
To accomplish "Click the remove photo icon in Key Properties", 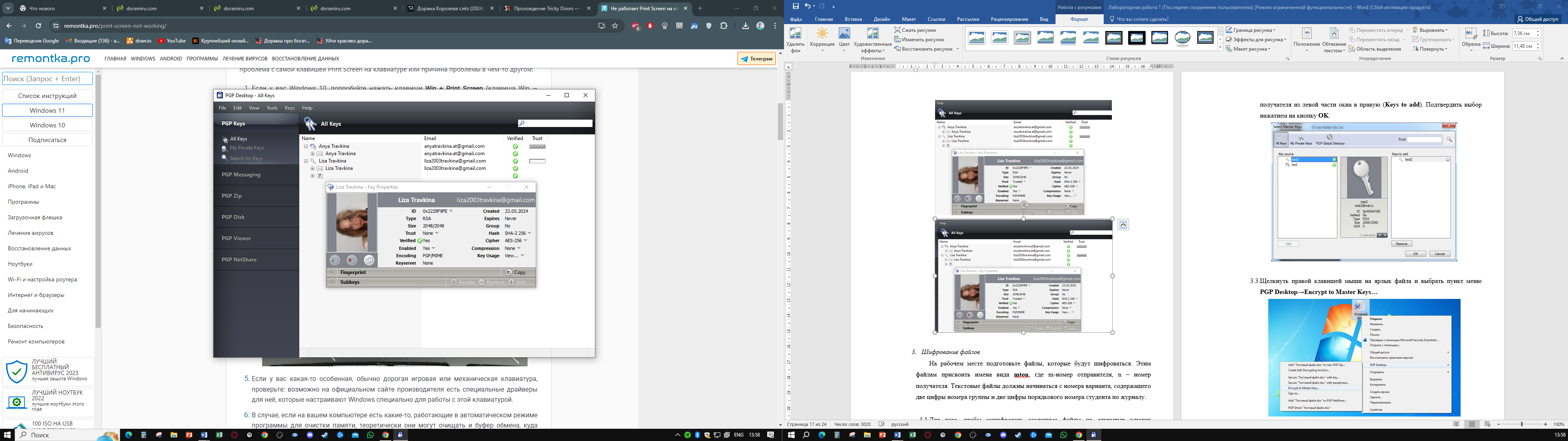I will (x=352, y=260).
